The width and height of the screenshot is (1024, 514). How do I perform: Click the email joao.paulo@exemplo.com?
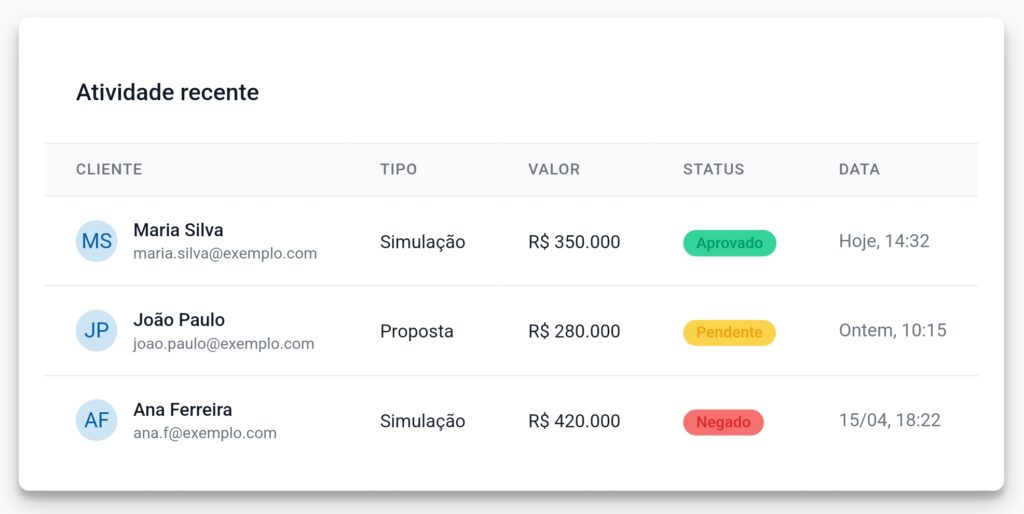pyautogui.click(x=223, y=344)
